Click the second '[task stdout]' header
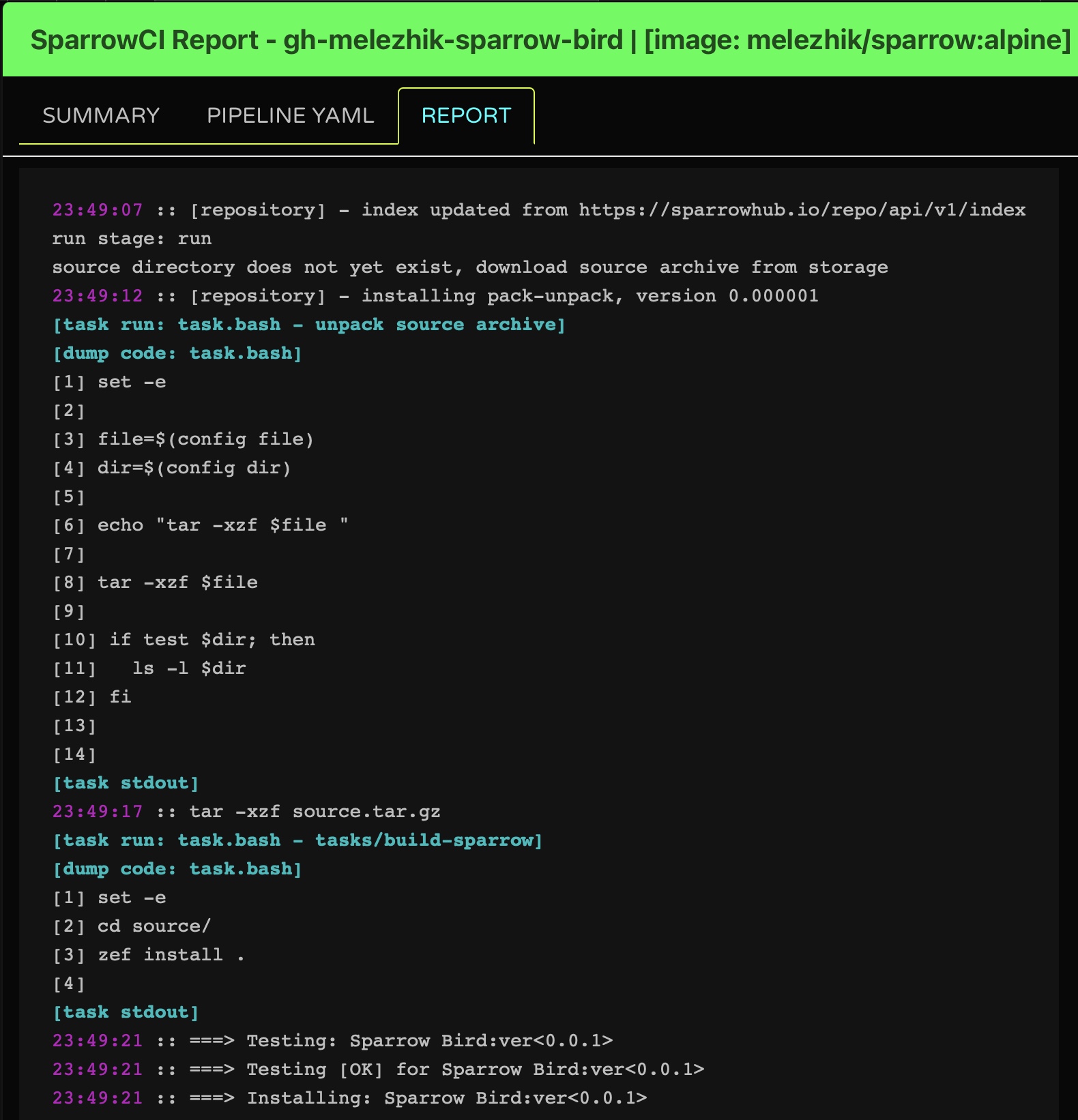Viewport: 1078px width, 1120px height. [x=126, y=1012]
